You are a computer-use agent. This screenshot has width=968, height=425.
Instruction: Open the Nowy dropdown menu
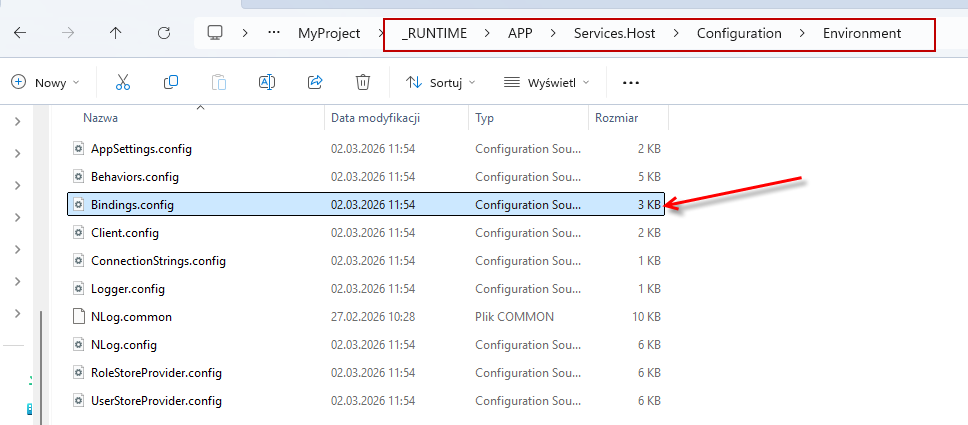coord(46,82)
